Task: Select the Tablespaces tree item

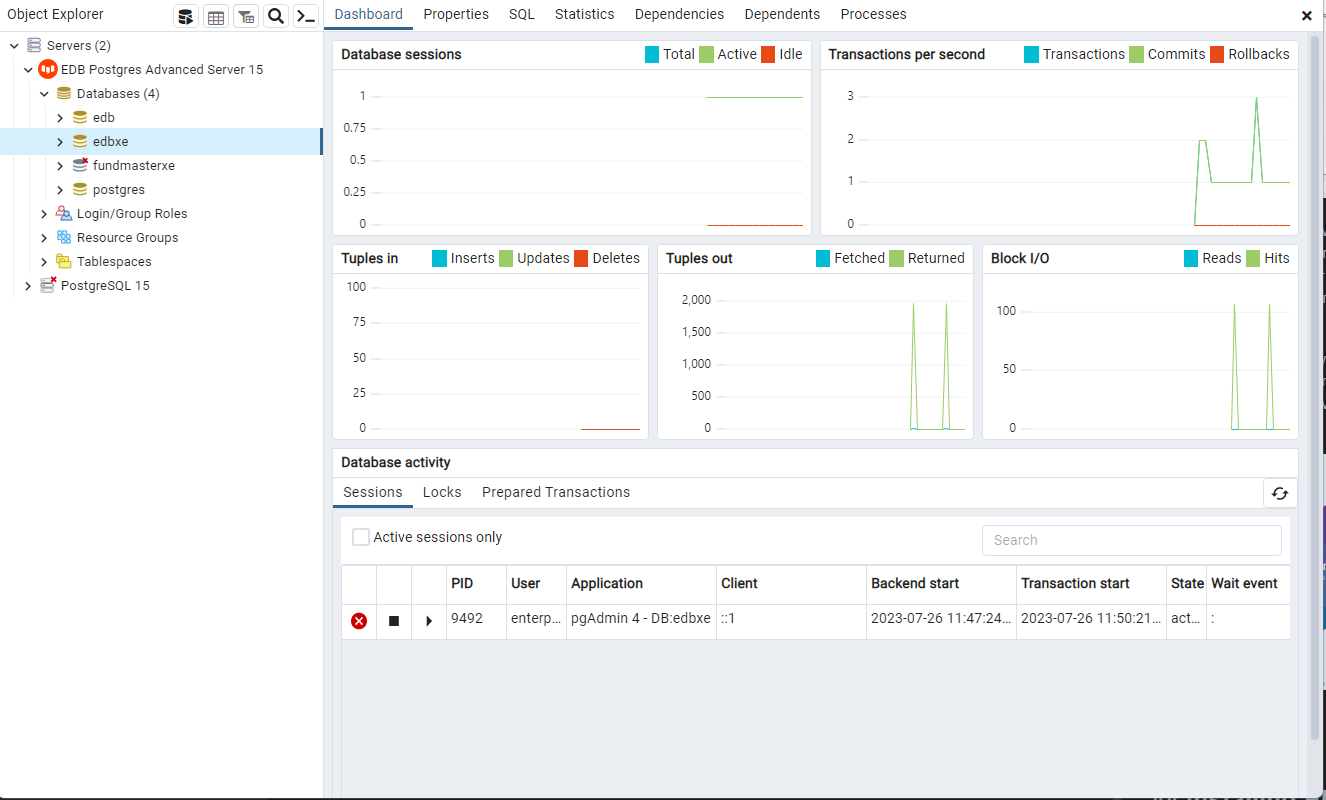Action: click(x=114, y=262)
